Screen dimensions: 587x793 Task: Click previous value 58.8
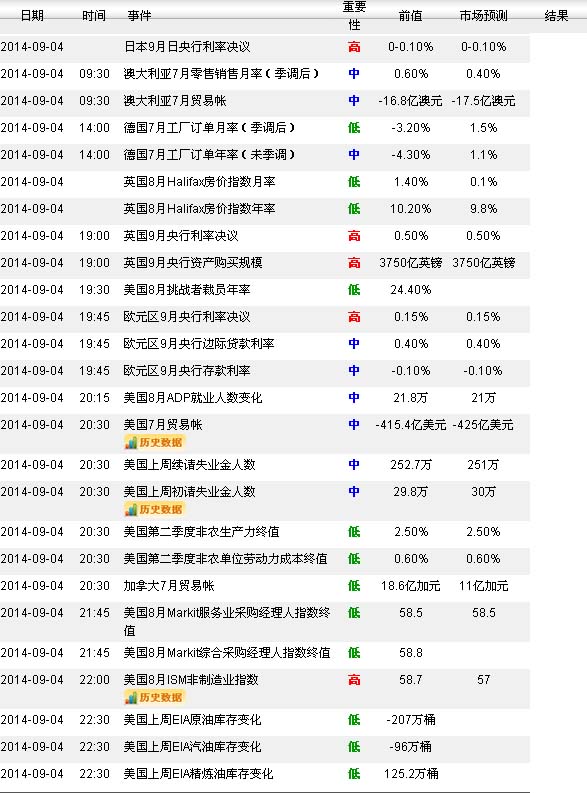pos(411,653)
